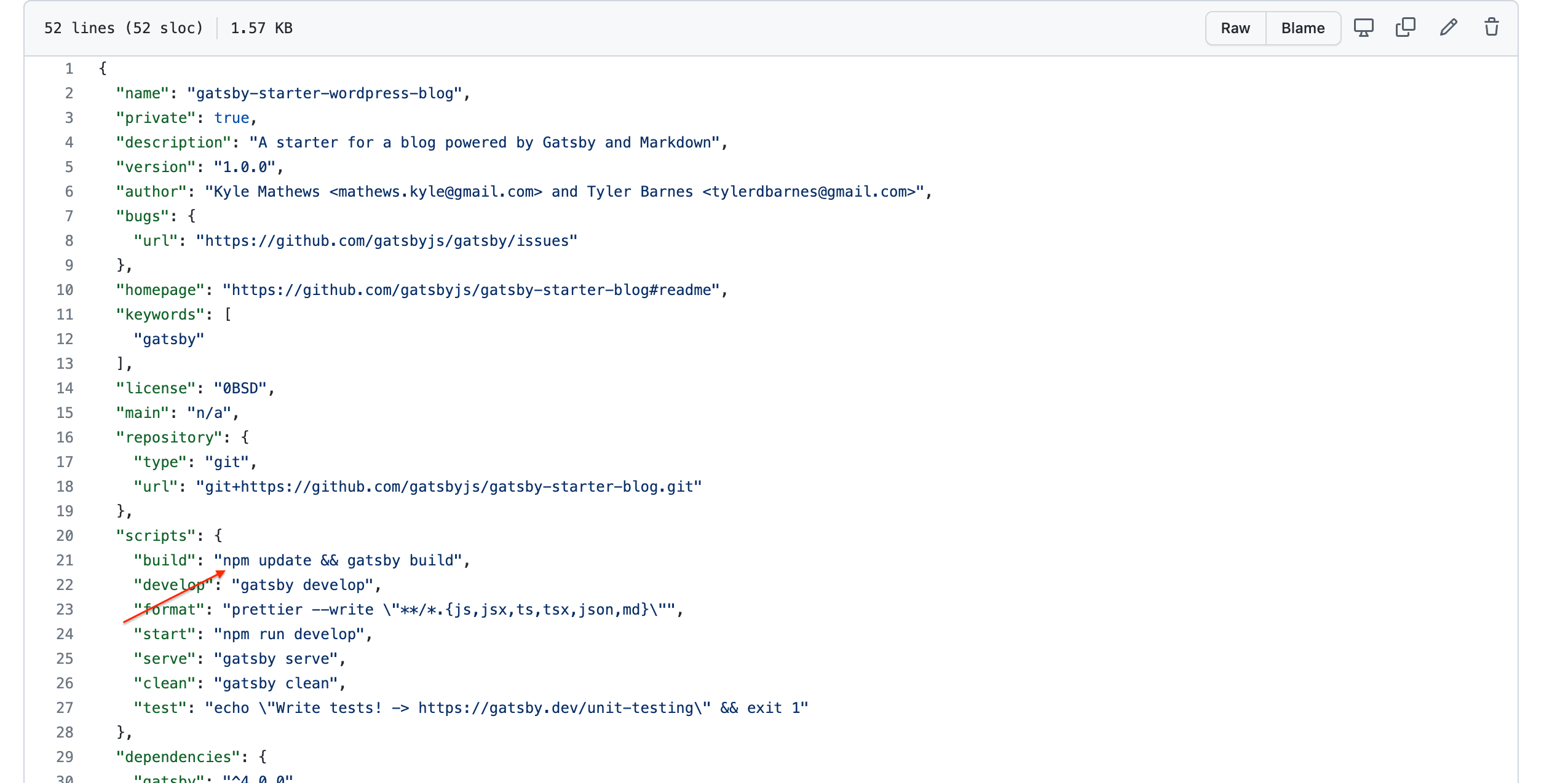The image size is (1568, 783).
Task: Click the true value of "private"
Action: coord(232,118)
